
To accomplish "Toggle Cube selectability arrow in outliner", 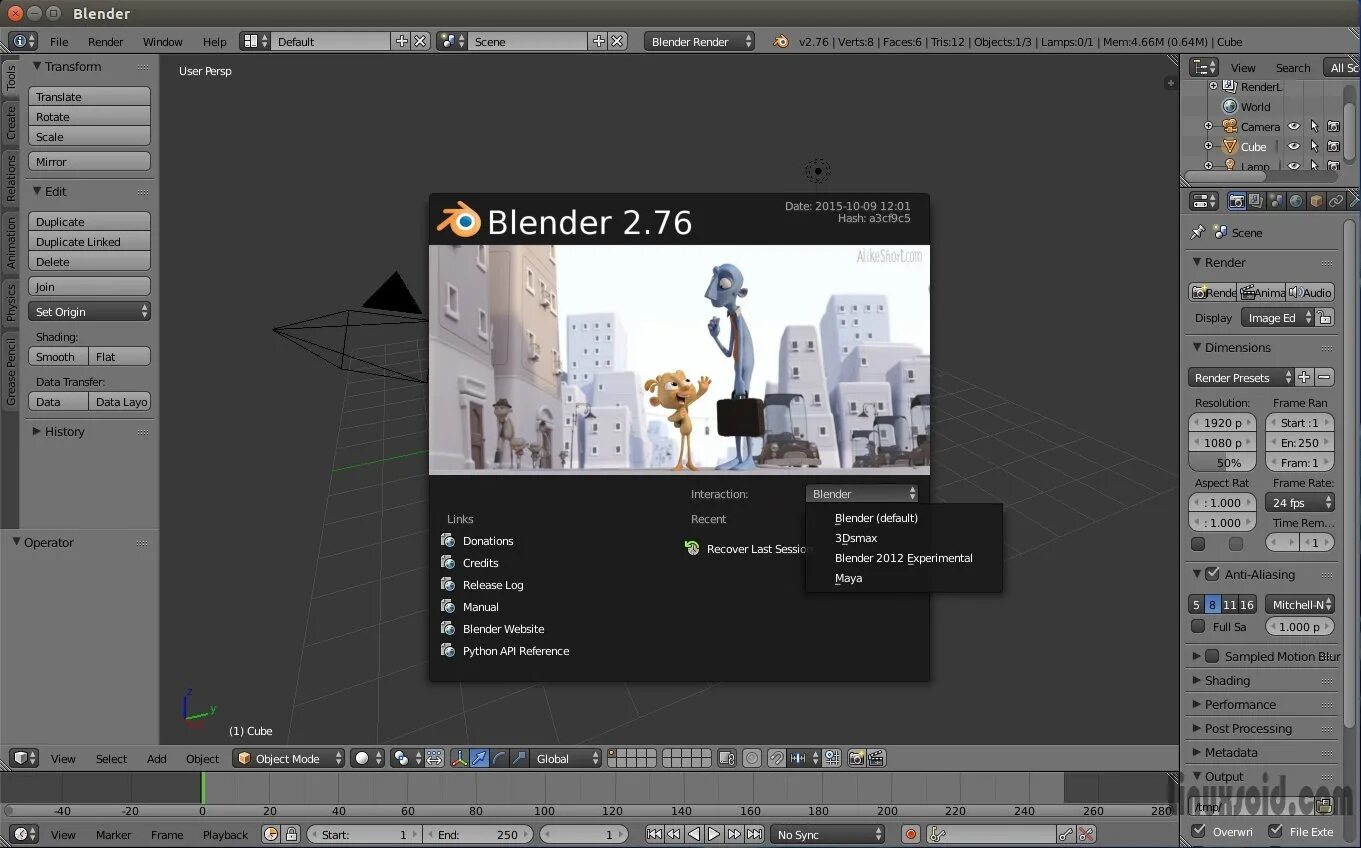I will click(1314, 146).
